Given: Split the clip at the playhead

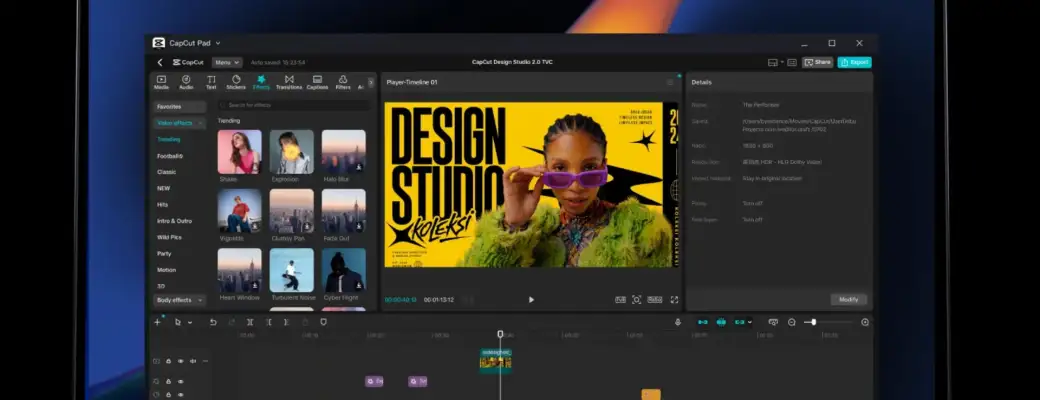Looking at the screenshot, I should pyautogui.click(x=250, y=322).
